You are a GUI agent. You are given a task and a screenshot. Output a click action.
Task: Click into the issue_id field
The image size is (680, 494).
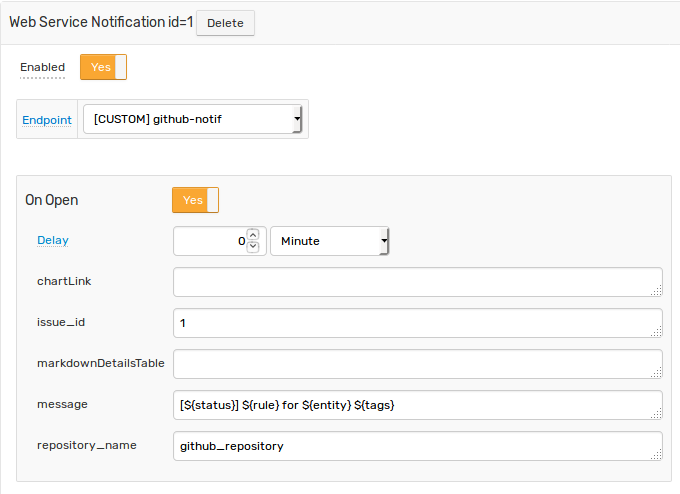pyautogui.click(x=418, y=323)
